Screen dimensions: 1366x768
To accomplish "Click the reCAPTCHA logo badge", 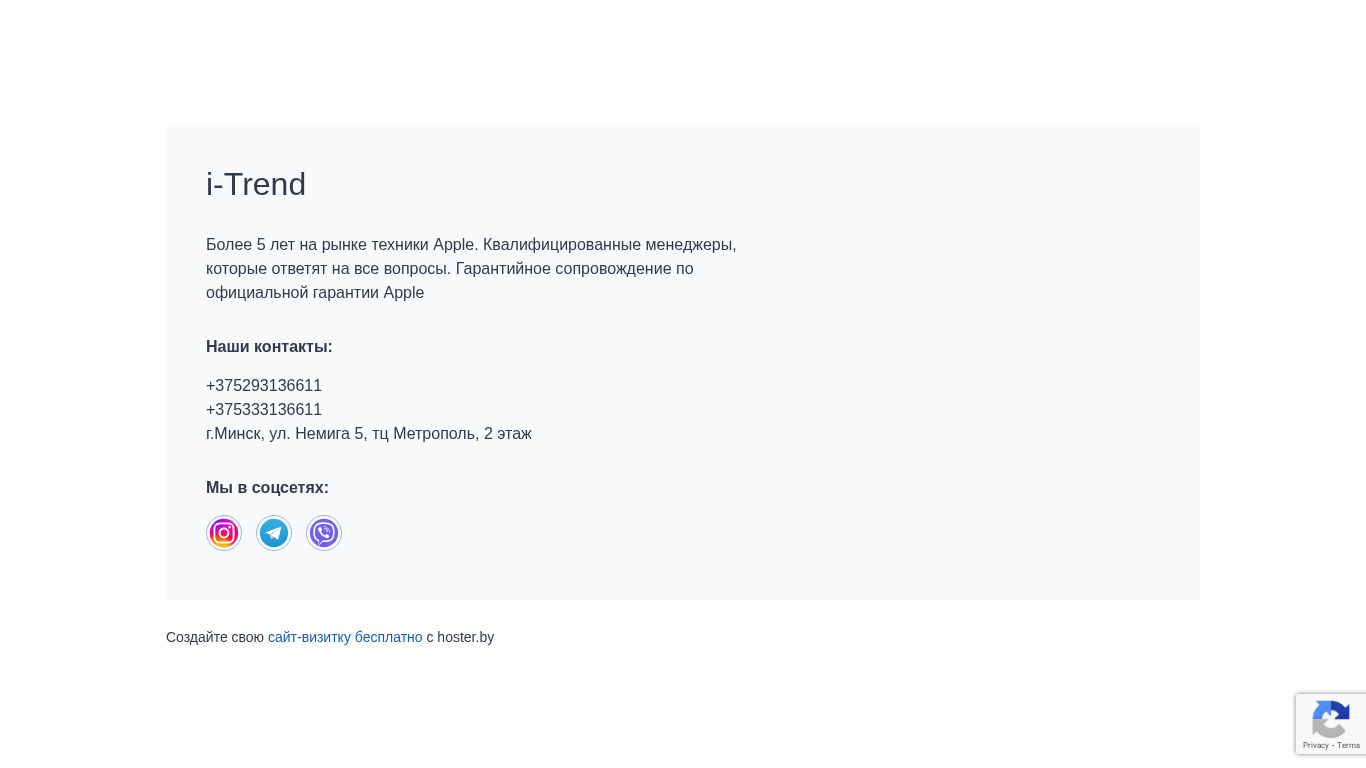I will click(1331, 719).
